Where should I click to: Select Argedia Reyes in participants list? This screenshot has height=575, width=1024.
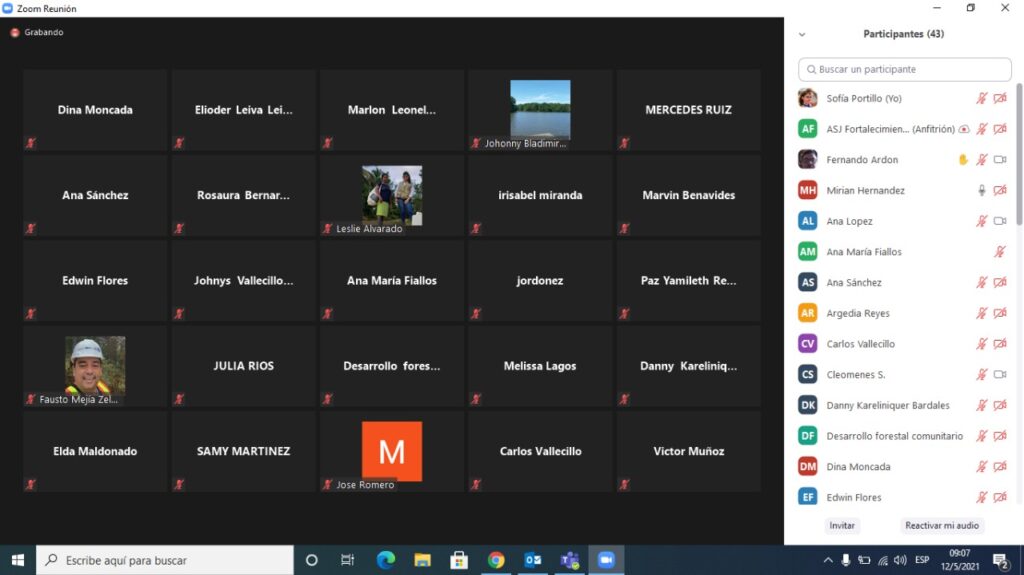pos(858,313)
